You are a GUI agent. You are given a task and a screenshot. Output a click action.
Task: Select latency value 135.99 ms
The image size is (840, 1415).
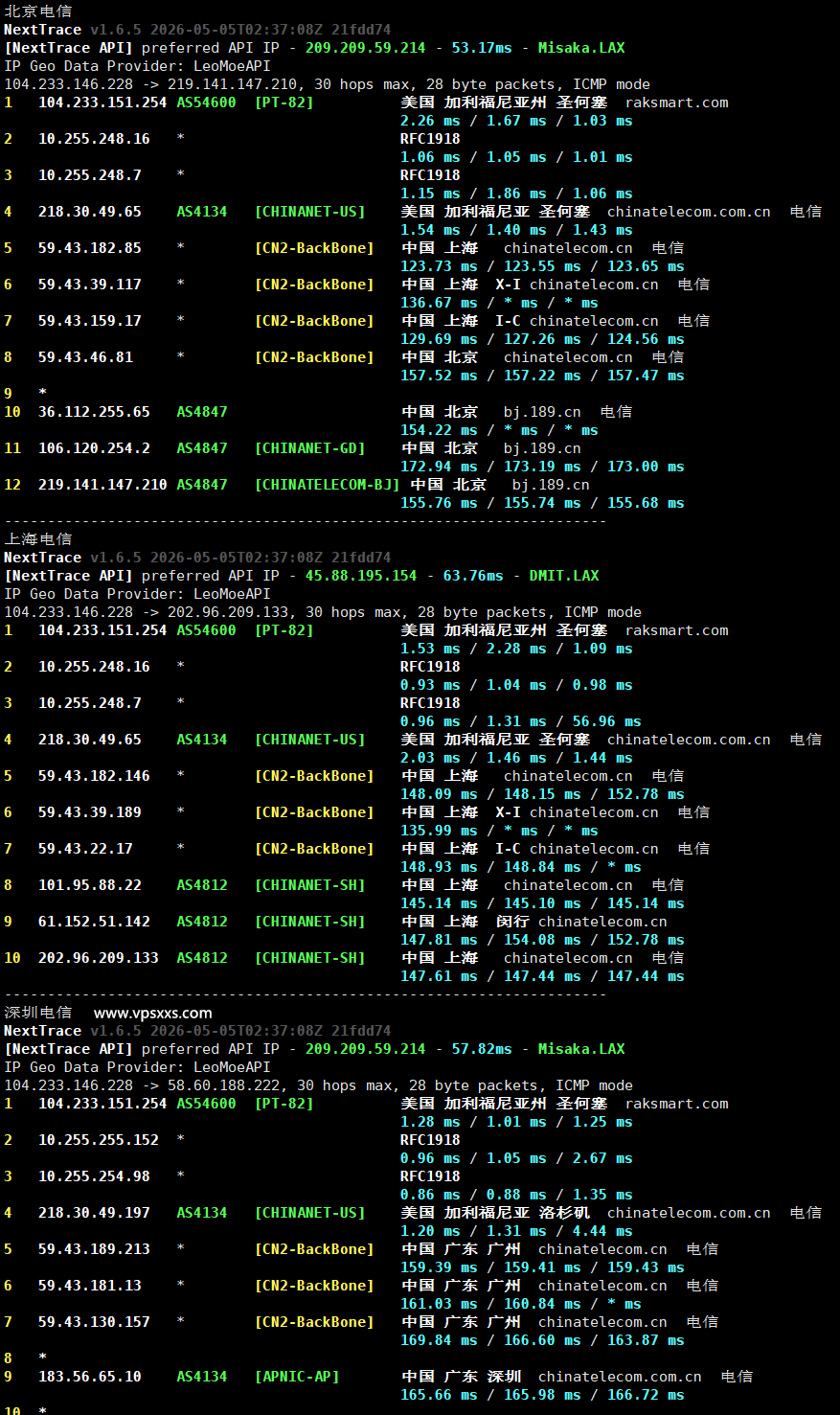coord(439,831)
